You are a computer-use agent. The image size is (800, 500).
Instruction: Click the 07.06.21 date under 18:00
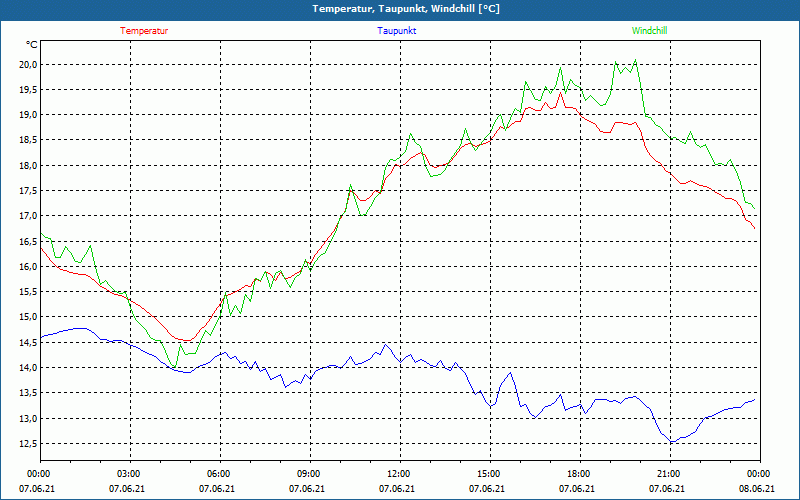click(577, 489)
